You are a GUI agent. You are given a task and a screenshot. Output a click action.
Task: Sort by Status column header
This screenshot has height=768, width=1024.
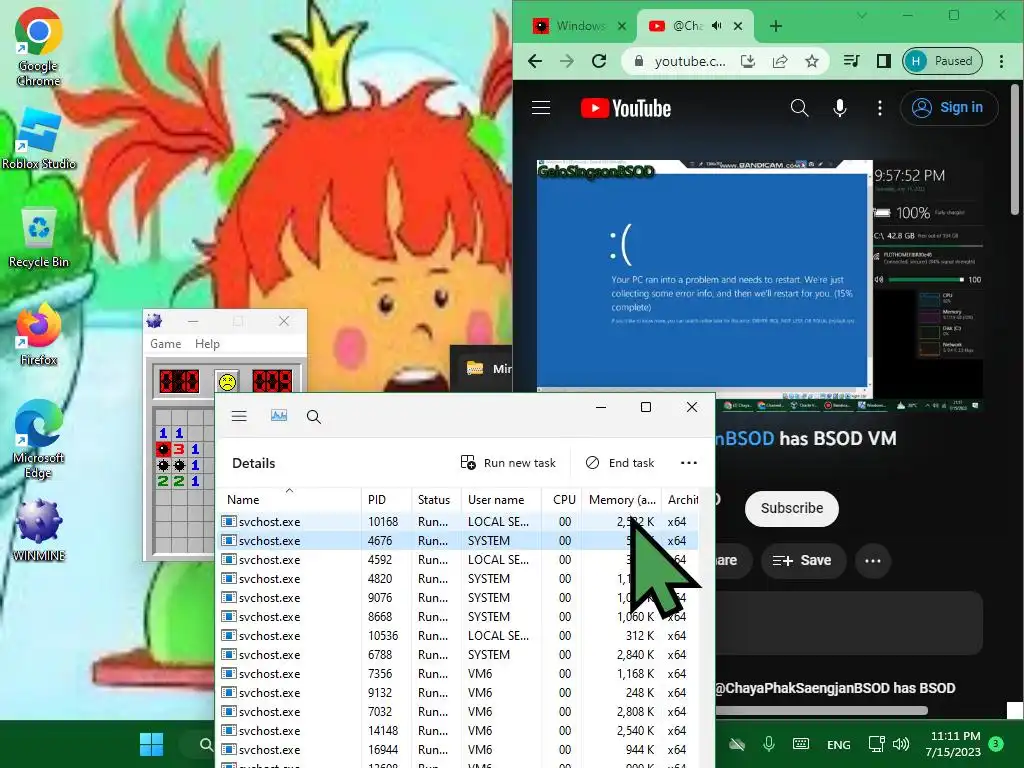point(436,499)
